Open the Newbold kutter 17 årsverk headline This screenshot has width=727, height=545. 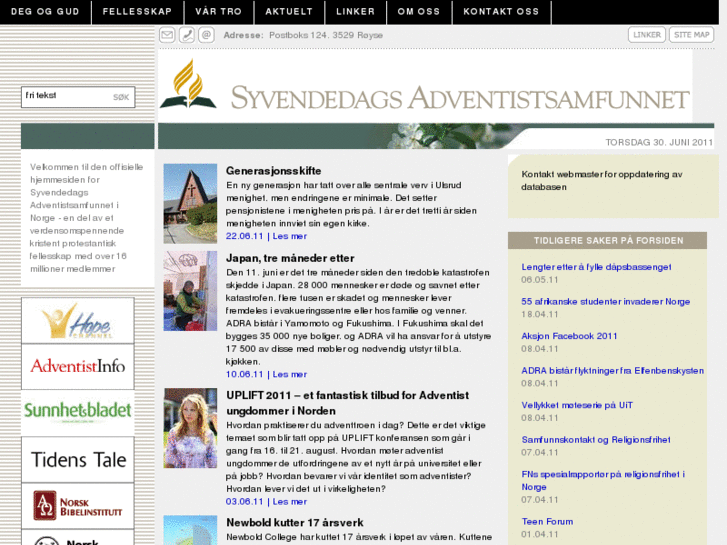pos(295,522)
